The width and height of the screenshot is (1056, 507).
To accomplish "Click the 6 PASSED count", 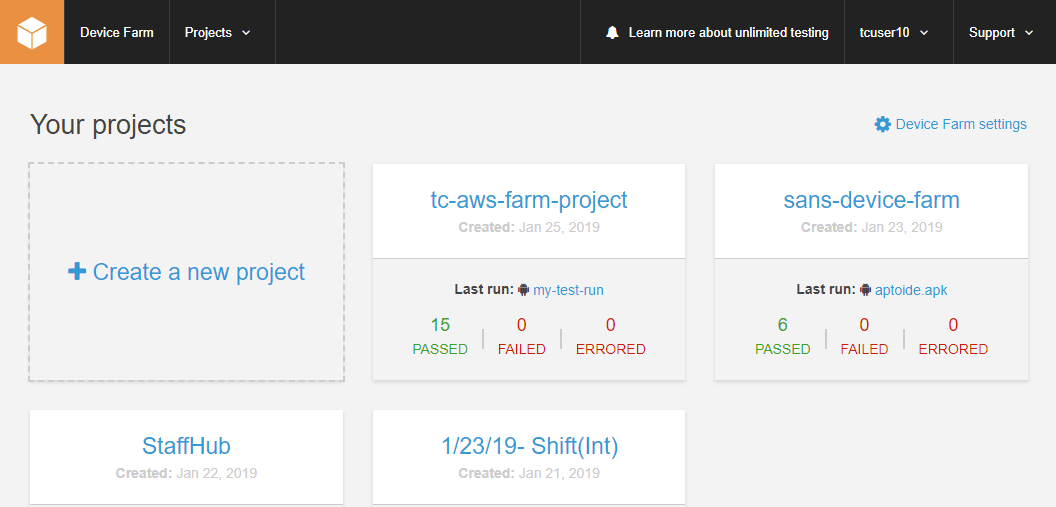I will coord(783,336).
